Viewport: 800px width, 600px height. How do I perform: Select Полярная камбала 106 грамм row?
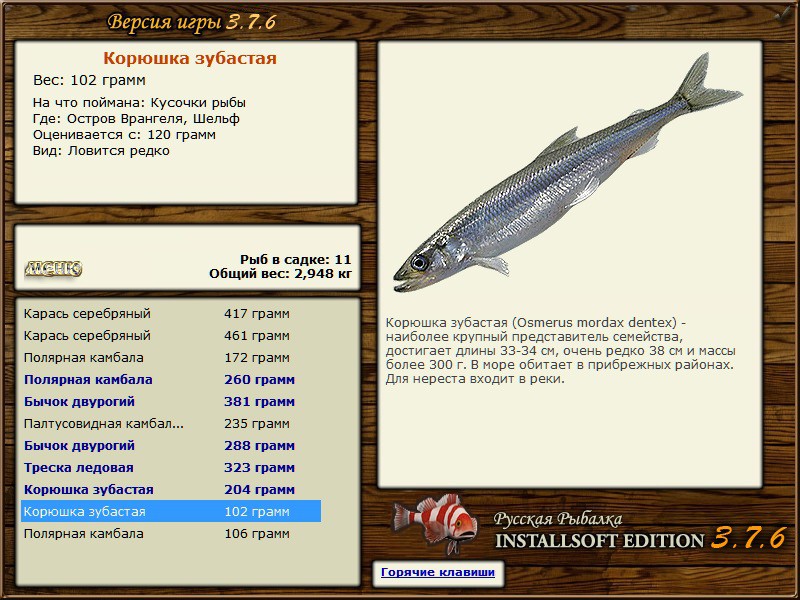coord(171,534)
